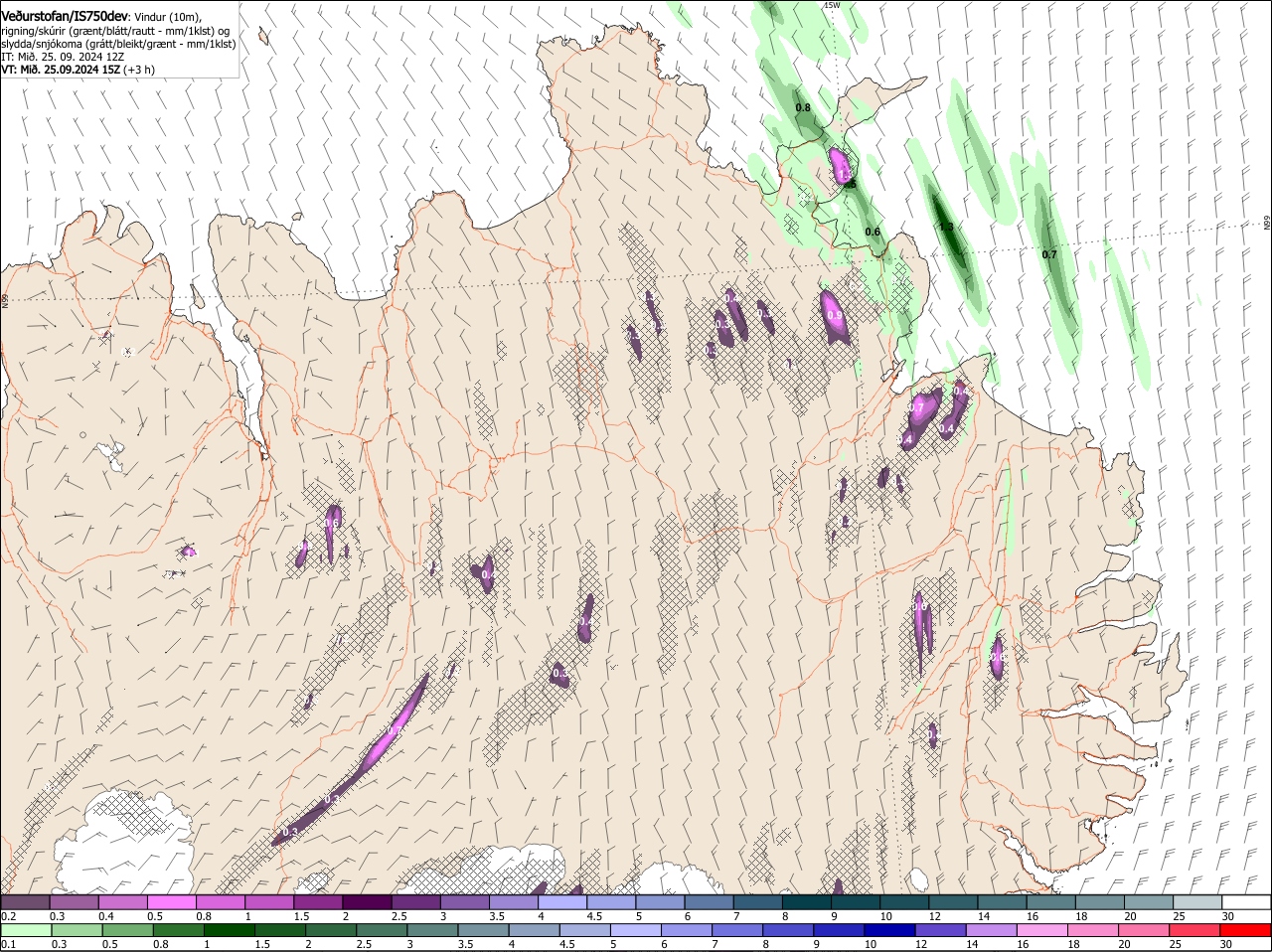Image resolution: width=1272 pixels, height=952 pixels.
Task: Click the black "0.6" rain label
Action: (x=873, y=232)
